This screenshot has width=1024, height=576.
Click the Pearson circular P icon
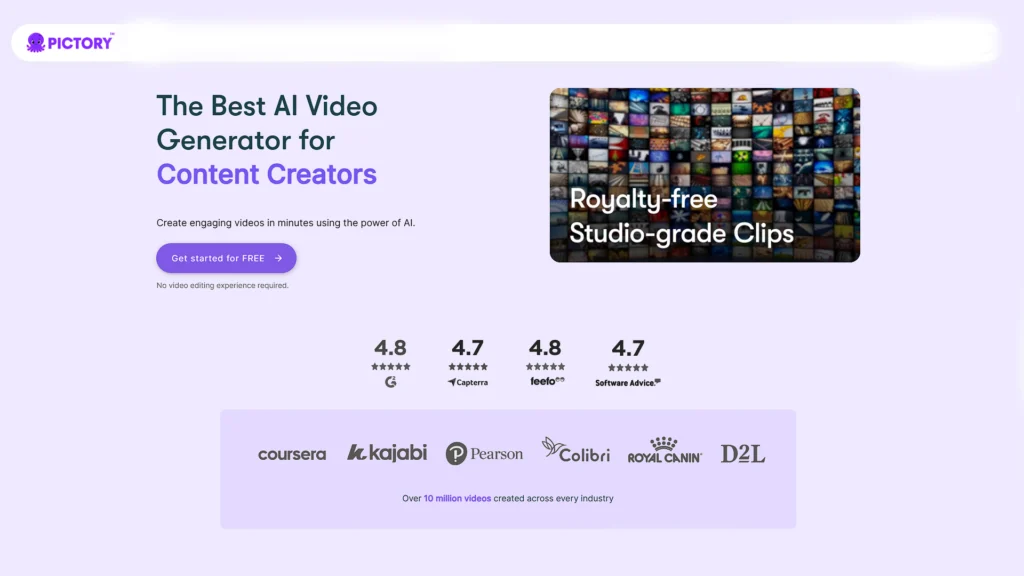(455, 453)
